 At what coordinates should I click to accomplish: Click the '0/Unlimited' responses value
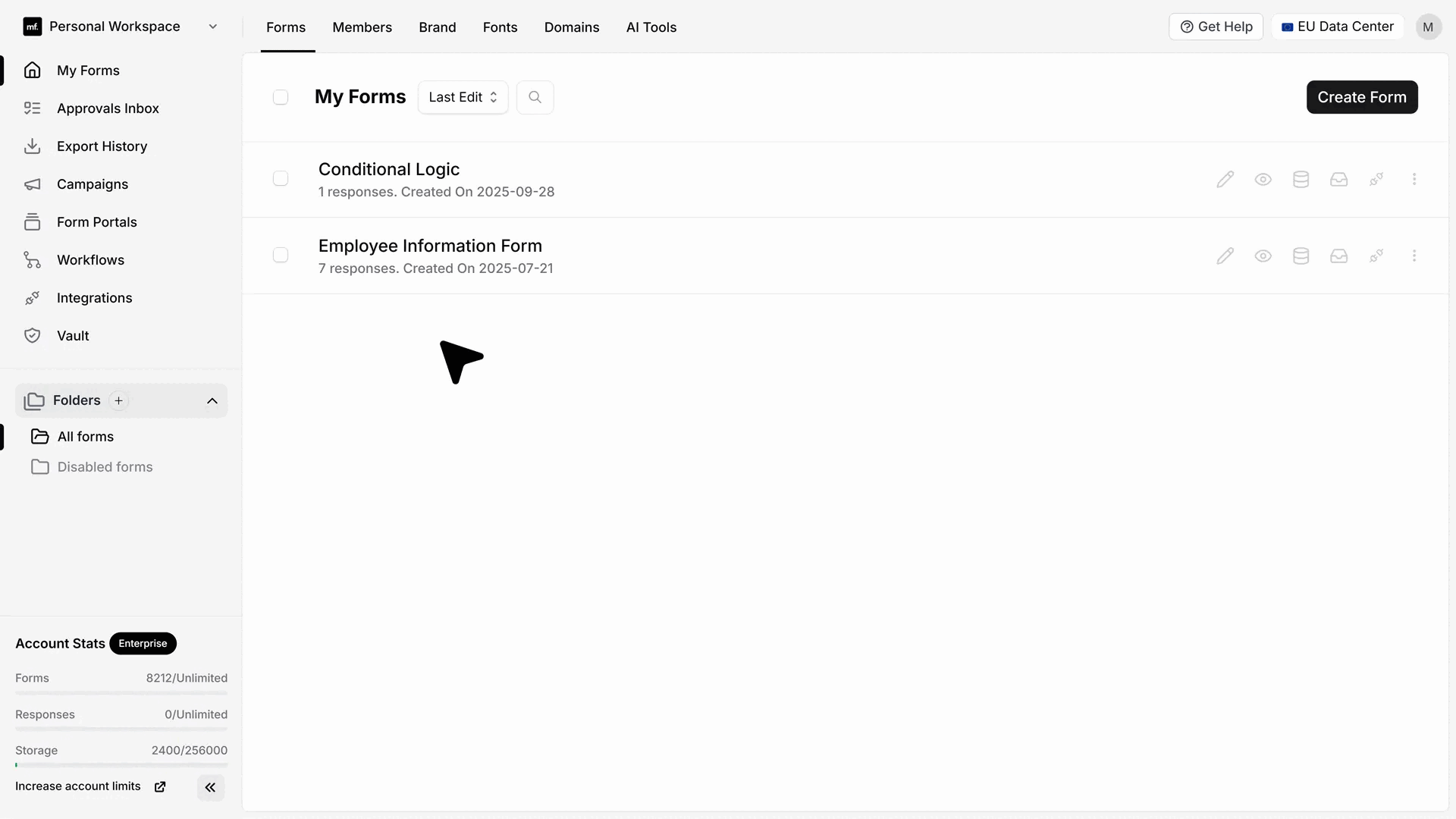pos(196,714)
